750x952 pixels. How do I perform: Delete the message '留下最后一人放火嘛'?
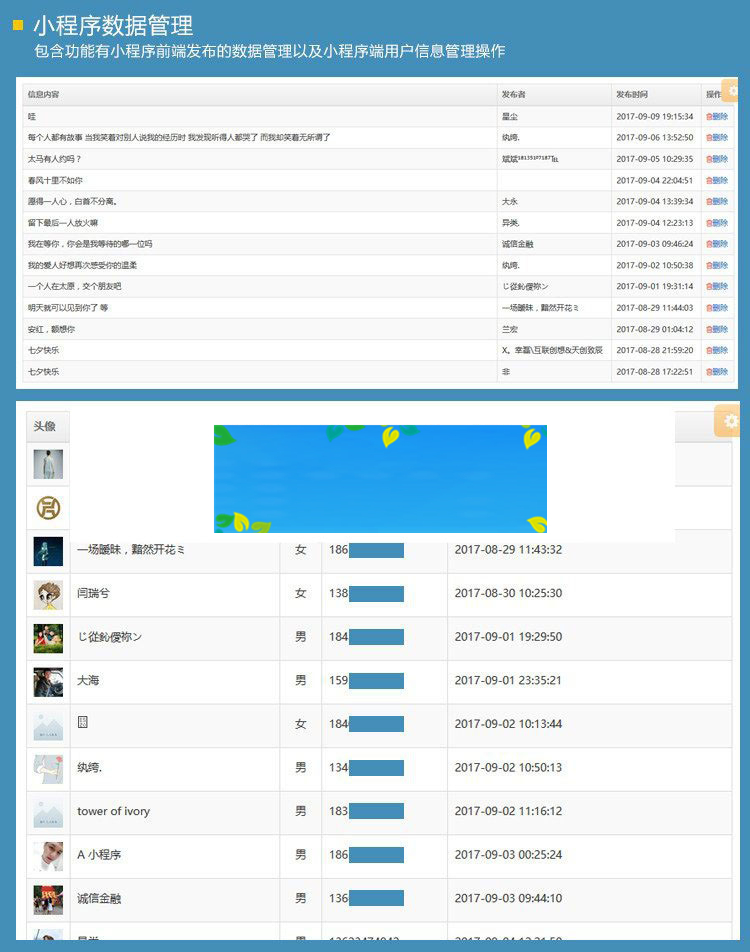(x=717, y=223)
